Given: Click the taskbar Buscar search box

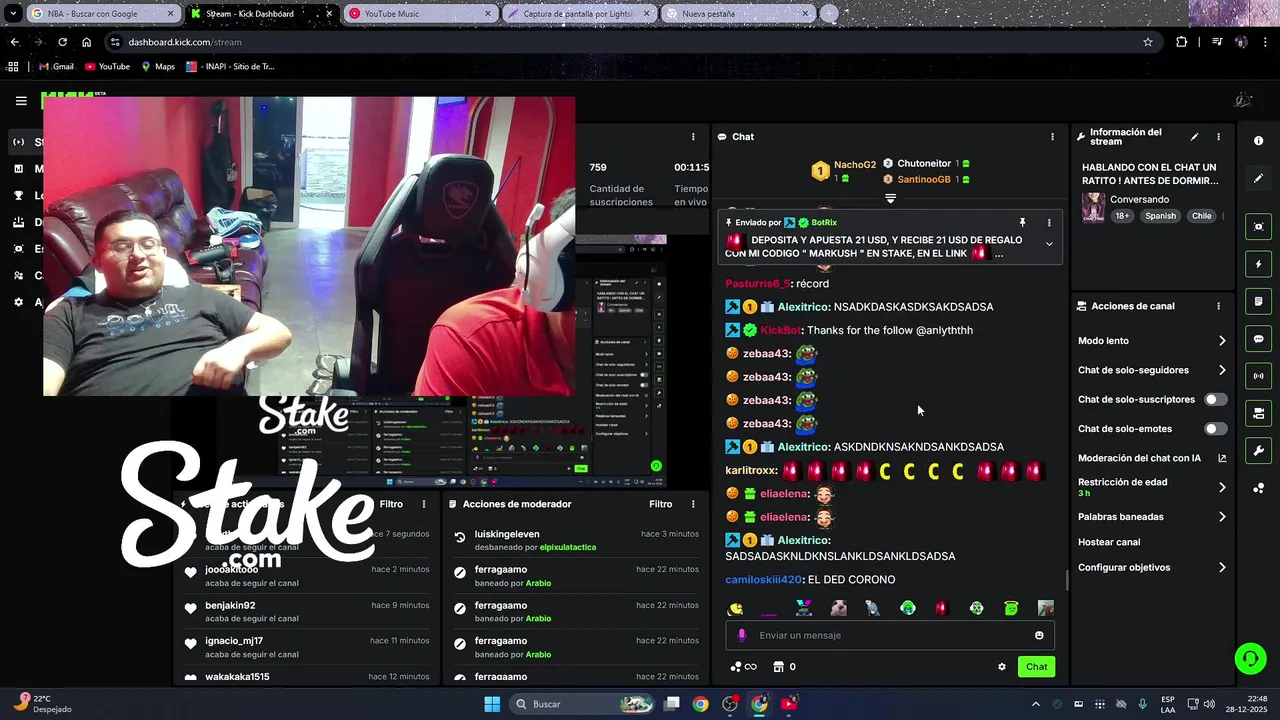Looking at the screenshot, I should click(x=583, y=704).
